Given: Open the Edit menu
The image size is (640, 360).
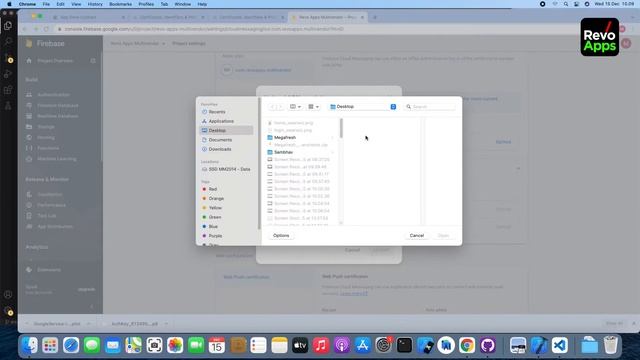Looking at the screenshot, I should click(x=60, y=4).
